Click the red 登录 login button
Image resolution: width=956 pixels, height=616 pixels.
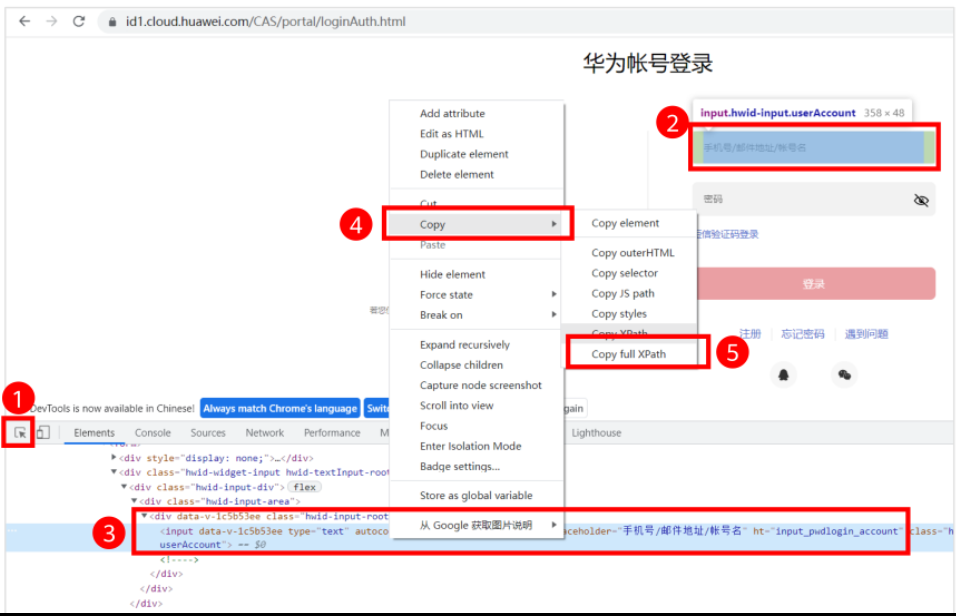pos(815,284)
